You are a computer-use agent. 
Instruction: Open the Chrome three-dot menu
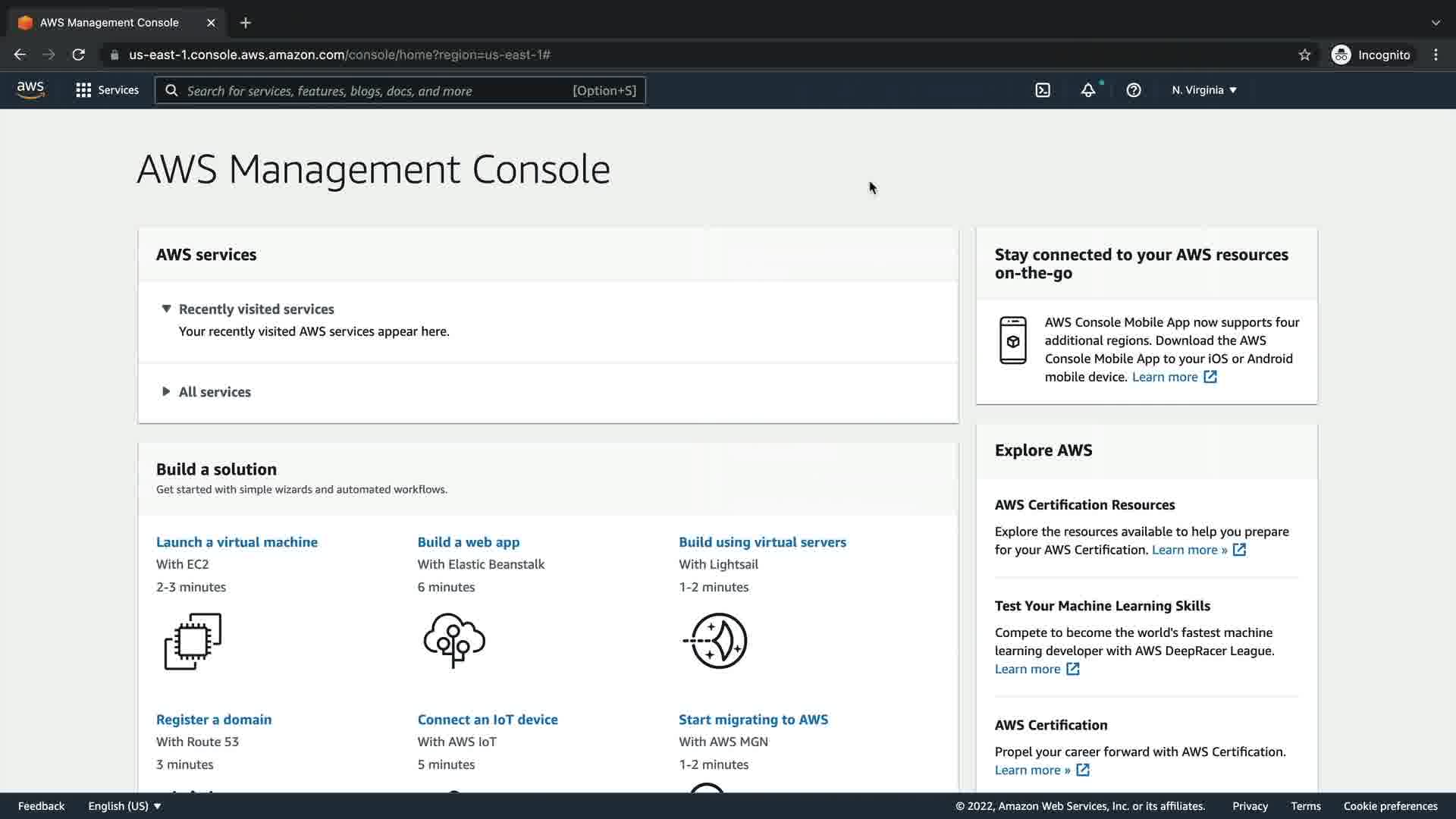click(x=1436, y=55)
